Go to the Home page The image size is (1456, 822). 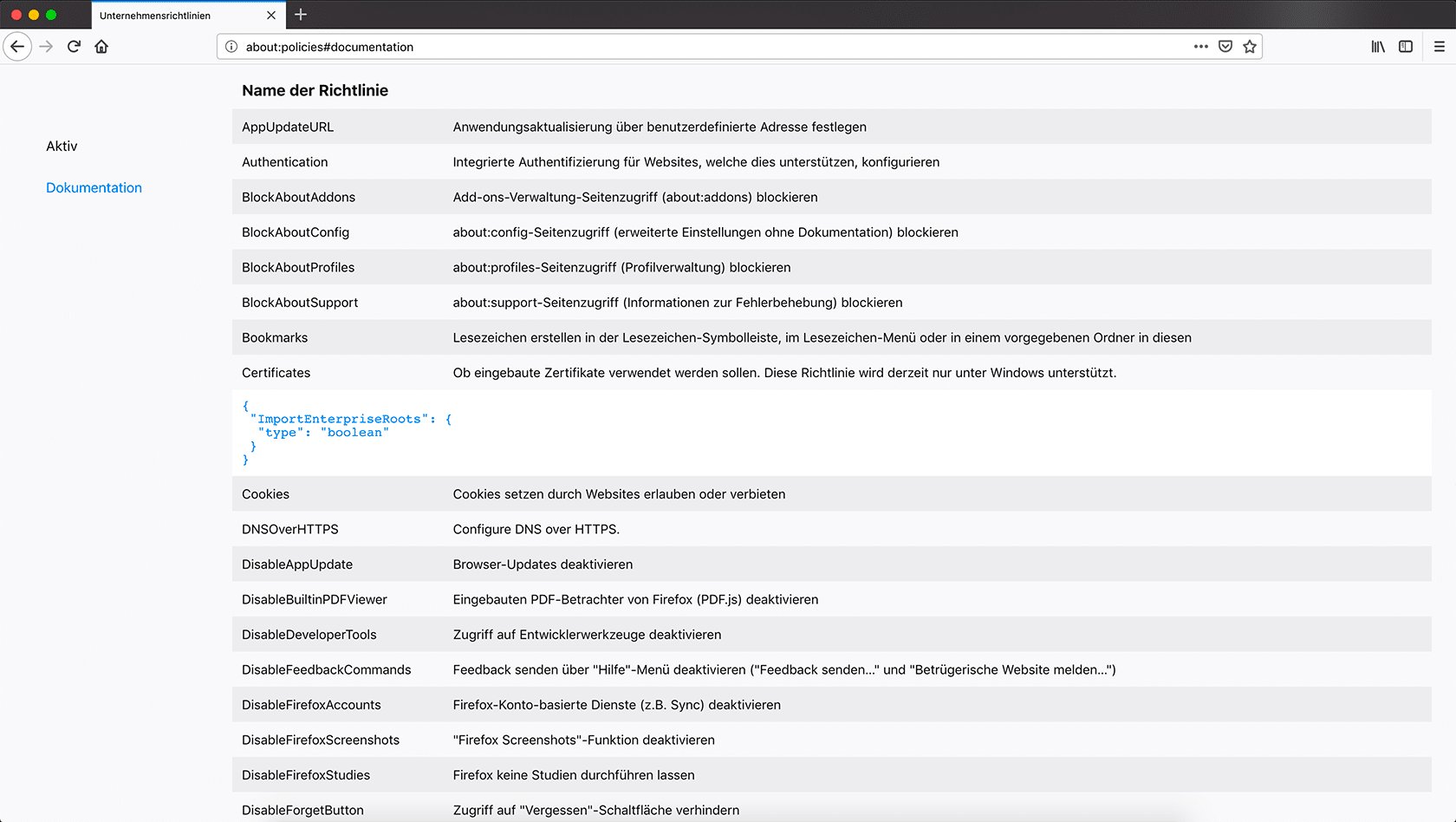click(x=101, y=47)
